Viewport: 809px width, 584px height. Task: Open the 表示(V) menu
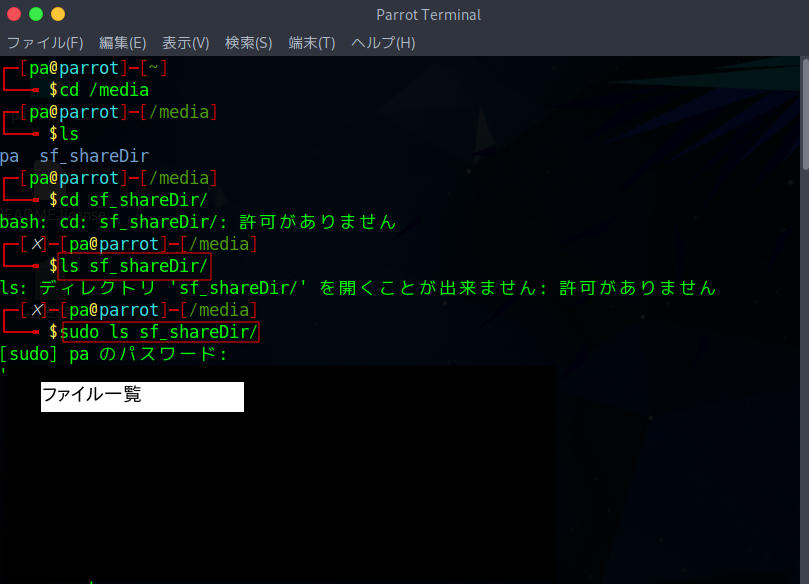pyautogui.click(x=186, y=43)
